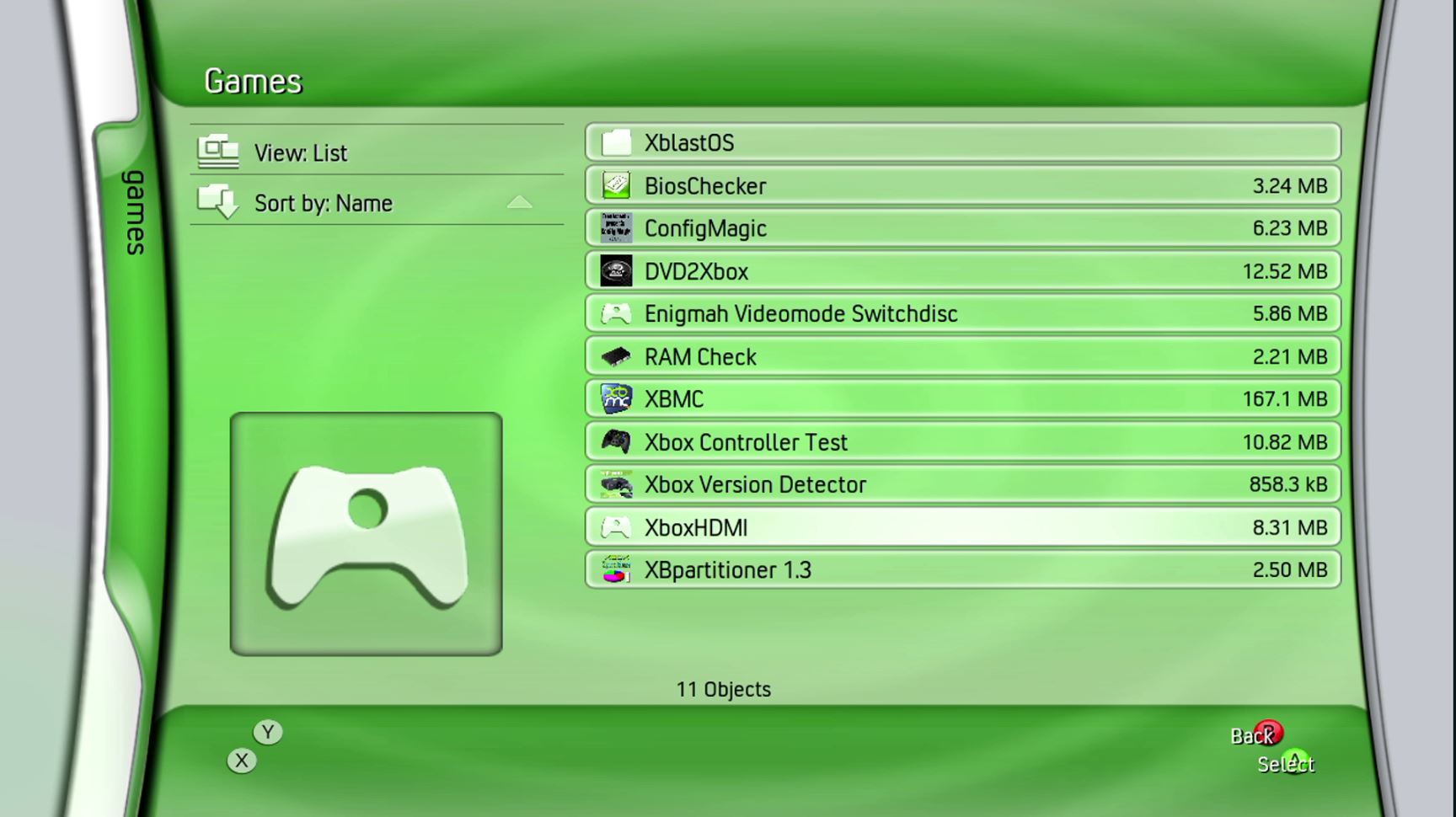Viewport: 1456px width, 817px height.
Task: Click the 3.24 MB size value
Action: (1290, 186)
